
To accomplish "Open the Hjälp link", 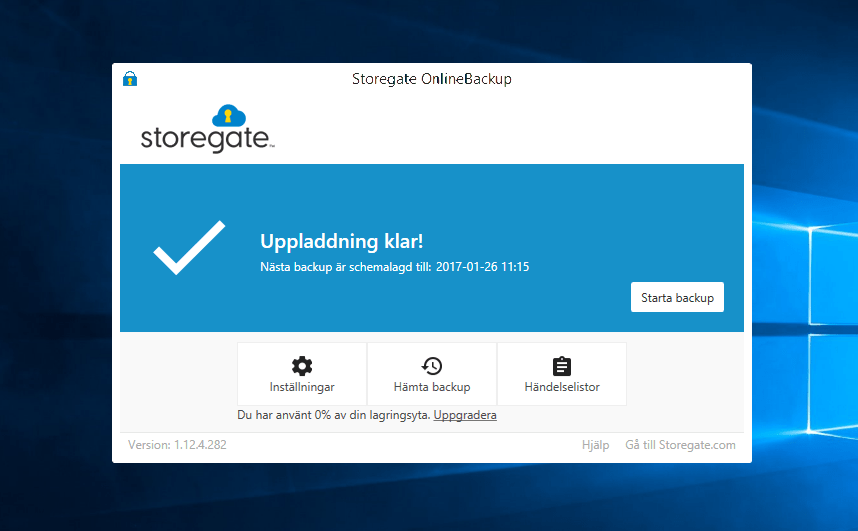I will (595, 445).
